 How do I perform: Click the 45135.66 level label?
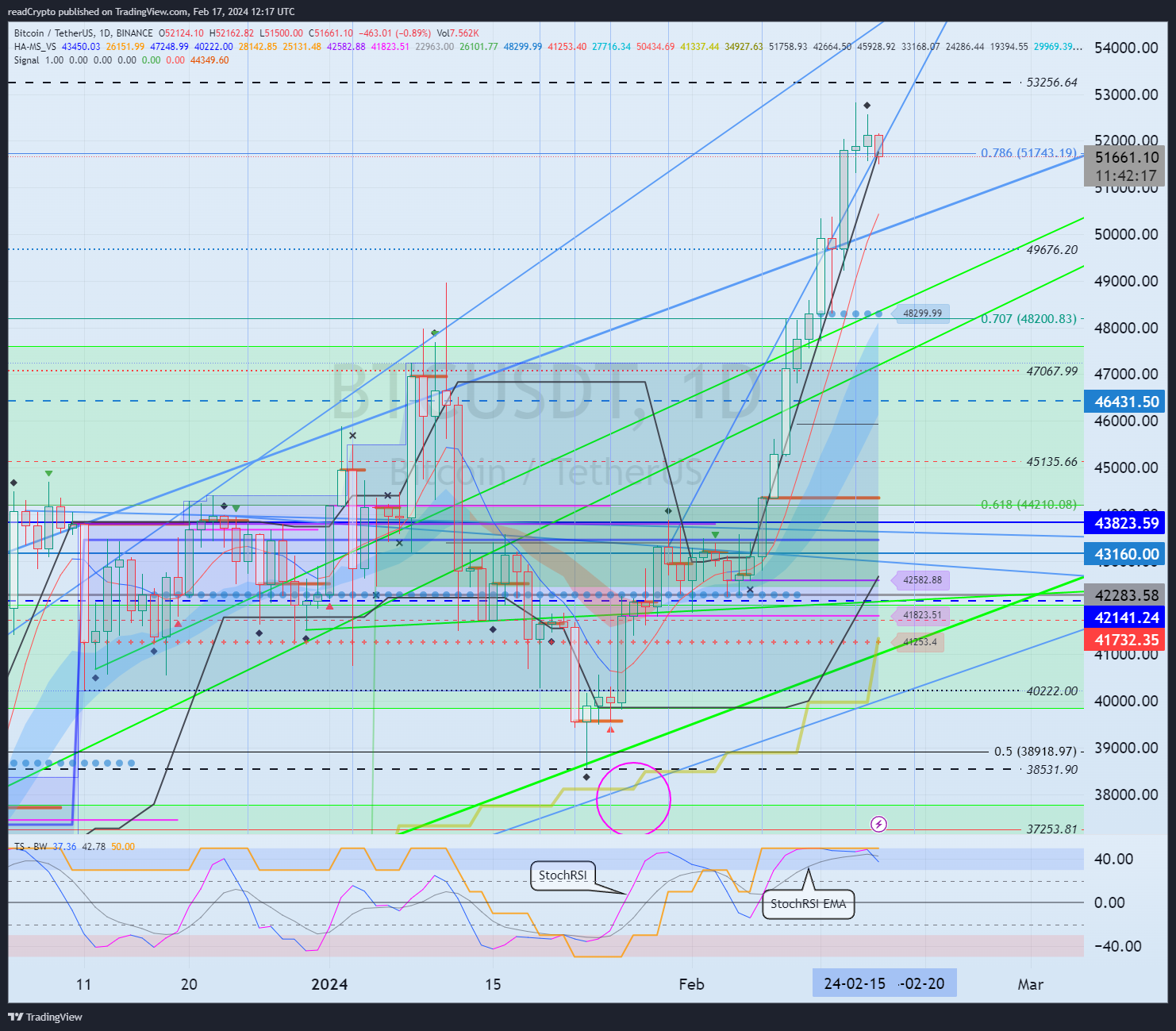[1052, 462]
